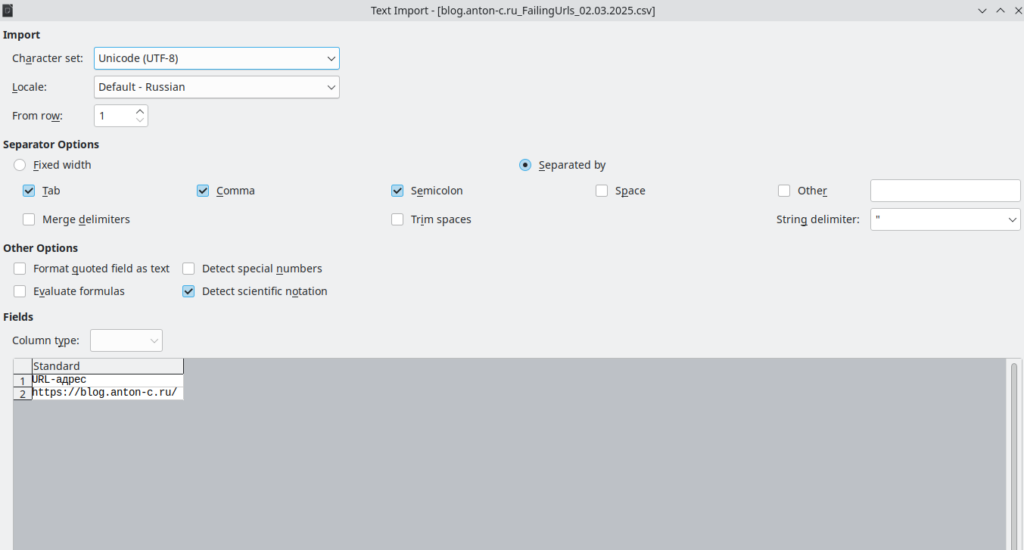The image size is (1024, 550).
Task: Open the String delimiter combo box
Action: (945, 219)
